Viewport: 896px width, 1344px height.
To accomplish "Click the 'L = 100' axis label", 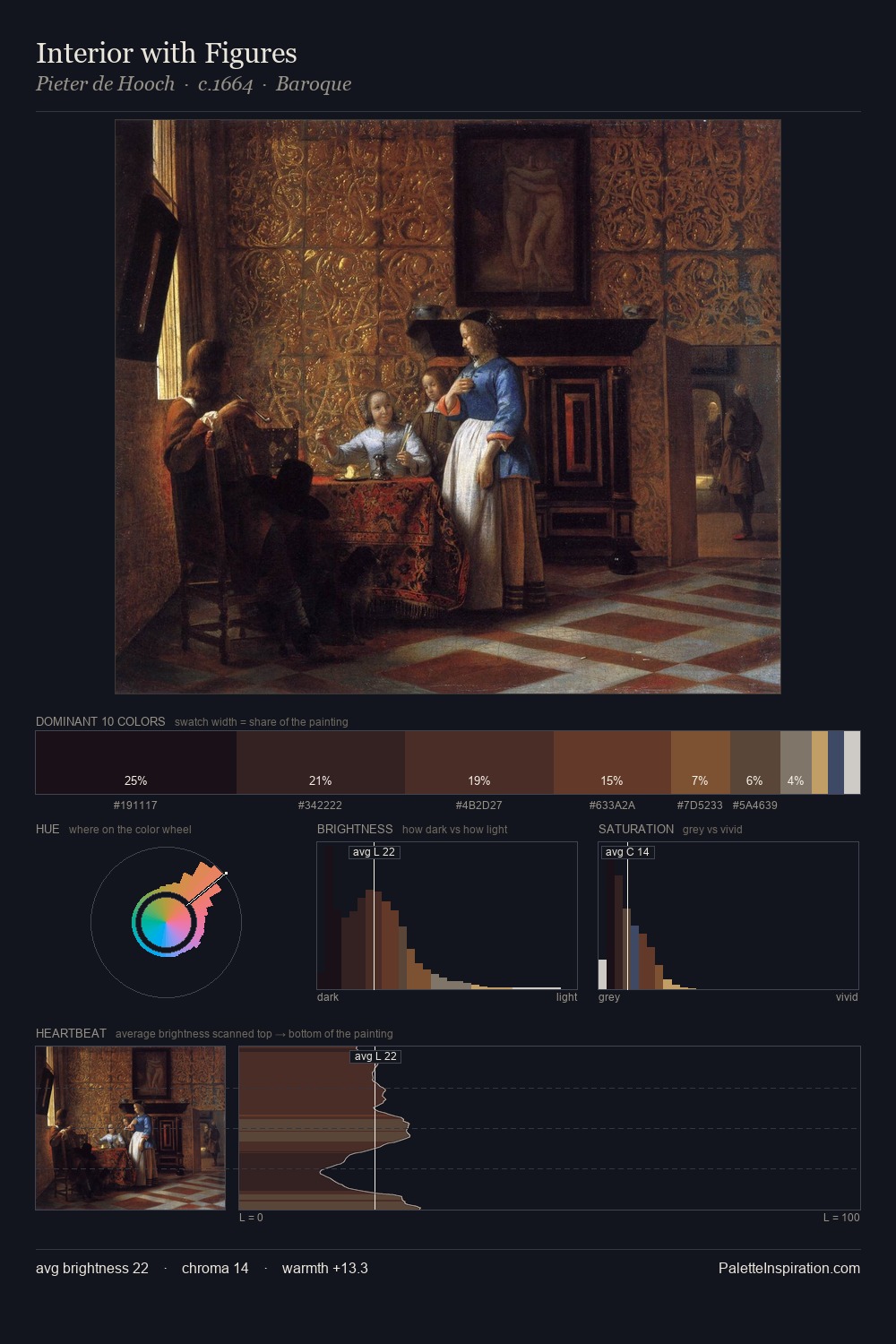I will (x=841, y=1218).
